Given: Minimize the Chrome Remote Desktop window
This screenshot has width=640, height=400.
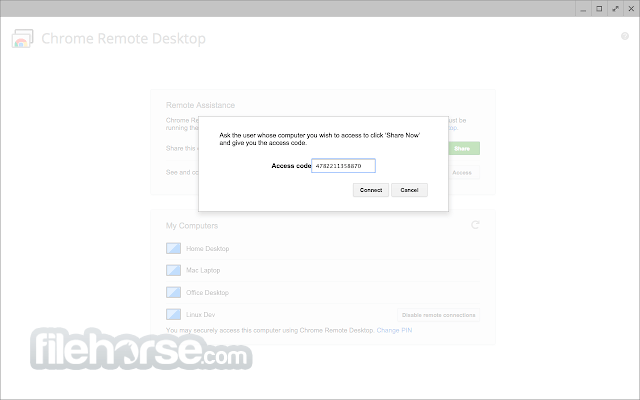Looking at the screenshot, I should pyautogui.click(x=583, y=9).
